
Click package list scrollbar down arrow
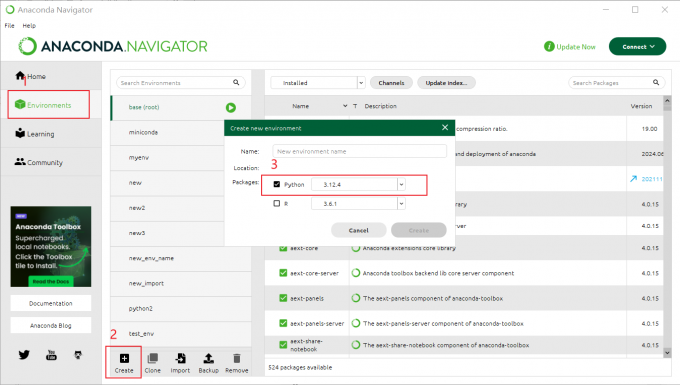[667, 353]
